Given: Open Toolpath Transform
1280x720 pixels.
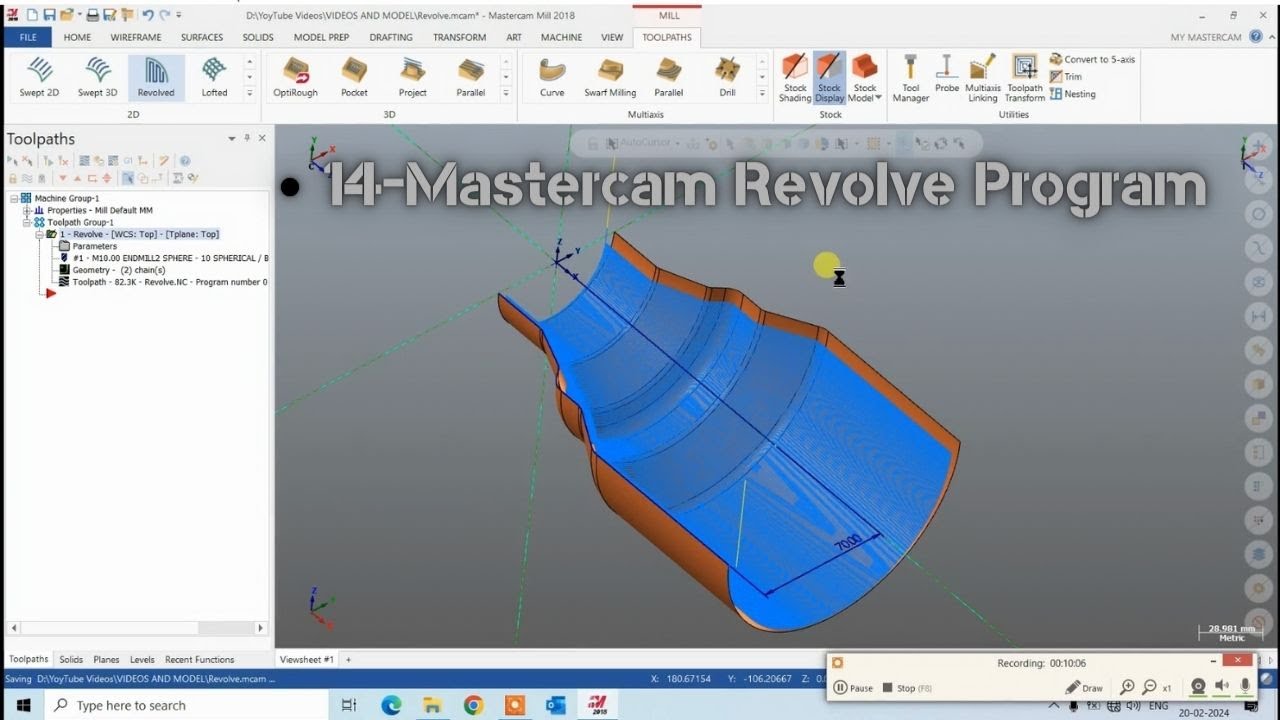Looking at the screenshot, I should (x=1025, y=78).
